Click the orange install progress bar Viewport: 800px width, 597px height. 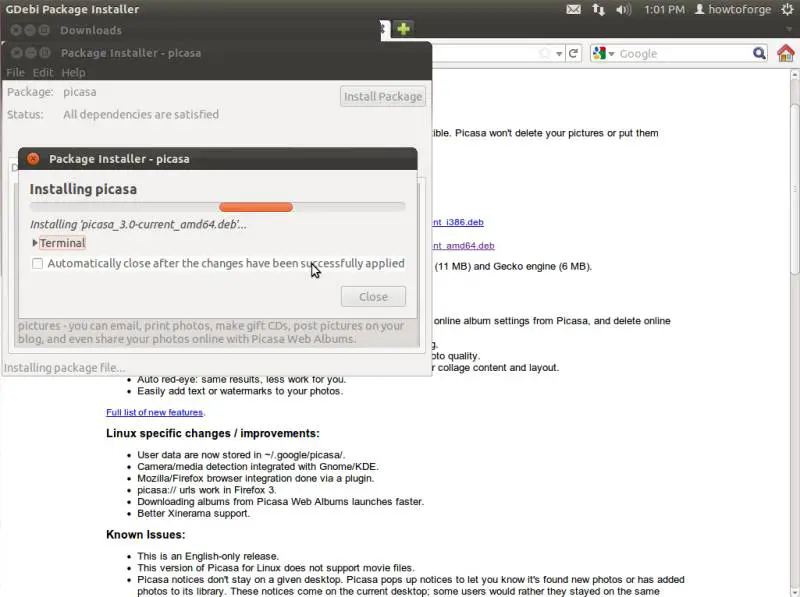coord(256,207)
